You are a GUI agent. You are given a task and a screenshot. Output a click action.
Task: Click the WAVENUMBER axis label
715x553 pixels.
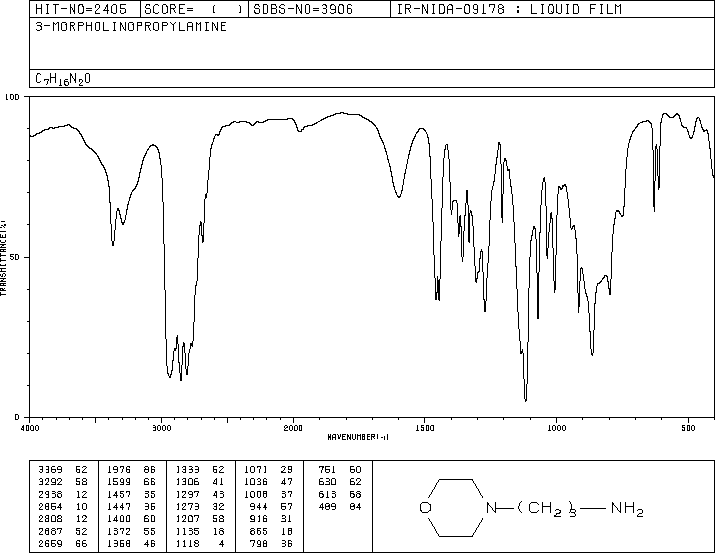tap(358, 437)
